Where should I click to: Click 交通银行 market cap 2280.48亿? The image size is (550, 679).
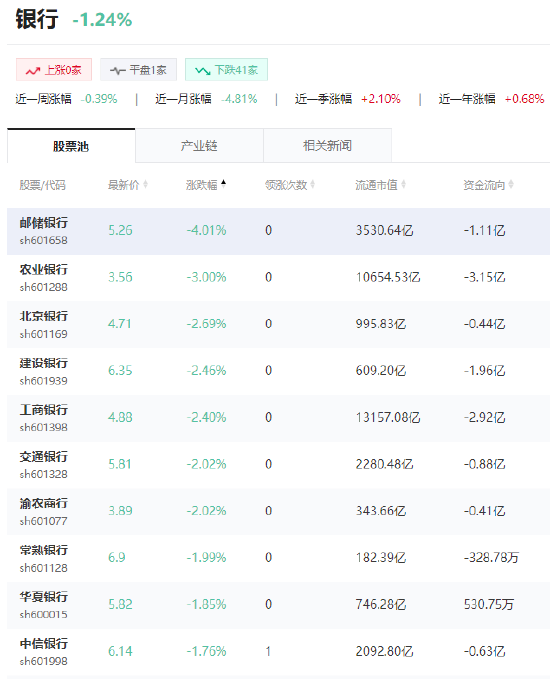pos(385,464)
